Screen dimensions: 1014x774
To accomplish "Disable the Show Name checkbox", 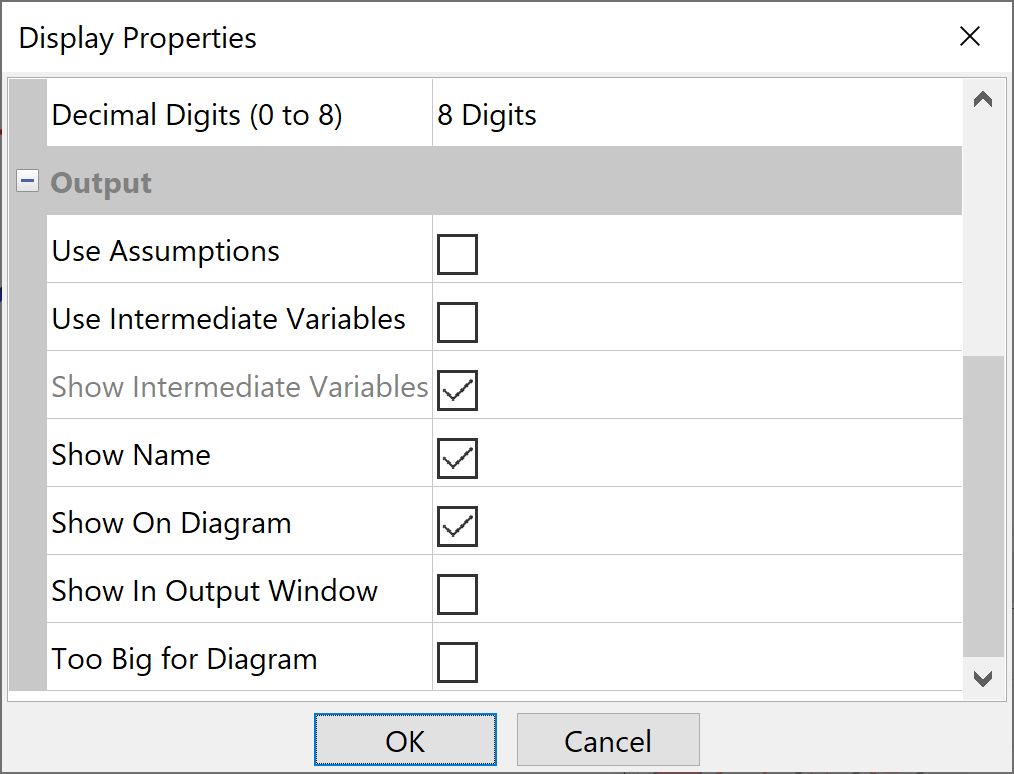I will click(x=457, y=458).
